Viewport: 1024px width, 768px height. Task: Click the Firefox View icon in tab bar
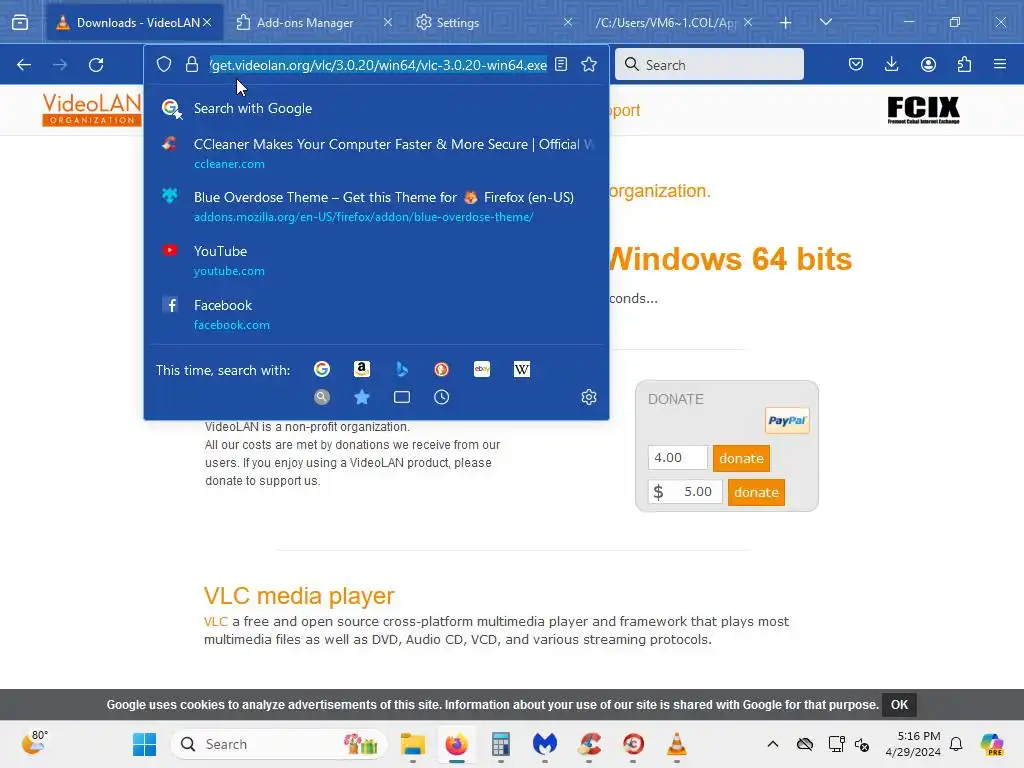pos(20,22)
